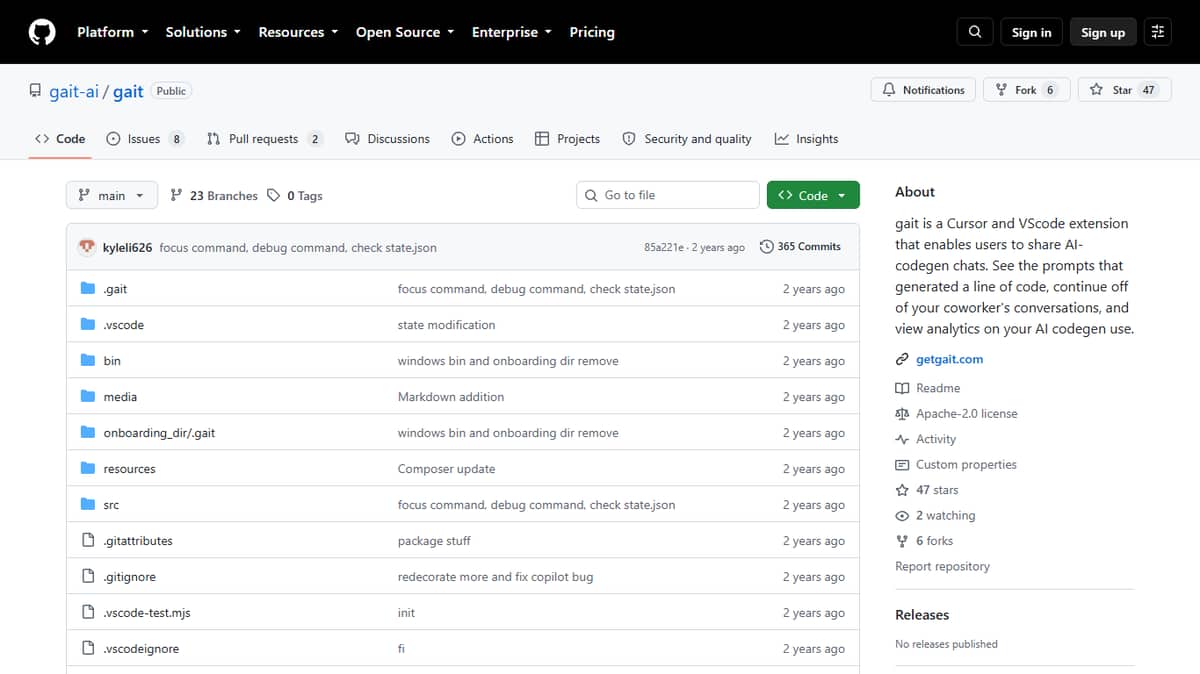The width and height of the screenshot is (1200, 674).
Task: Open the Issues tab
Action: coord(145,139)
